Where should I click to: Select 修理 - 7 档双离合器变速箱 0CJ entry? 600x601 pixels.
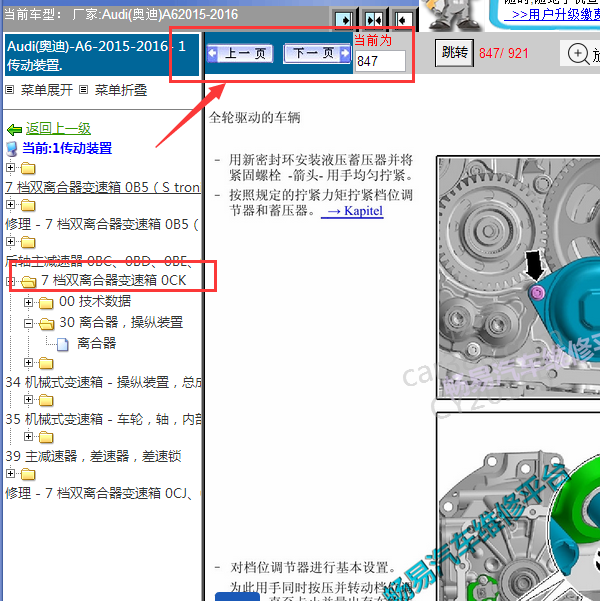pos(101,493)
